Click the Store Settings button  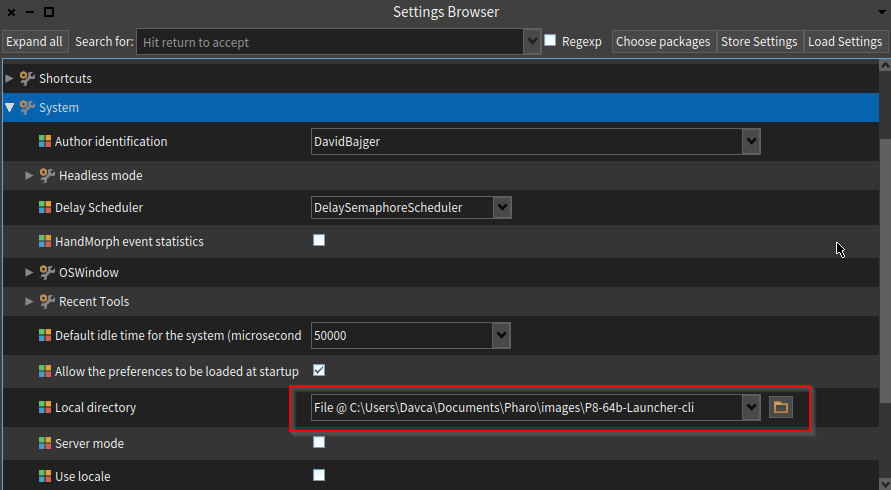click(759, 41)
